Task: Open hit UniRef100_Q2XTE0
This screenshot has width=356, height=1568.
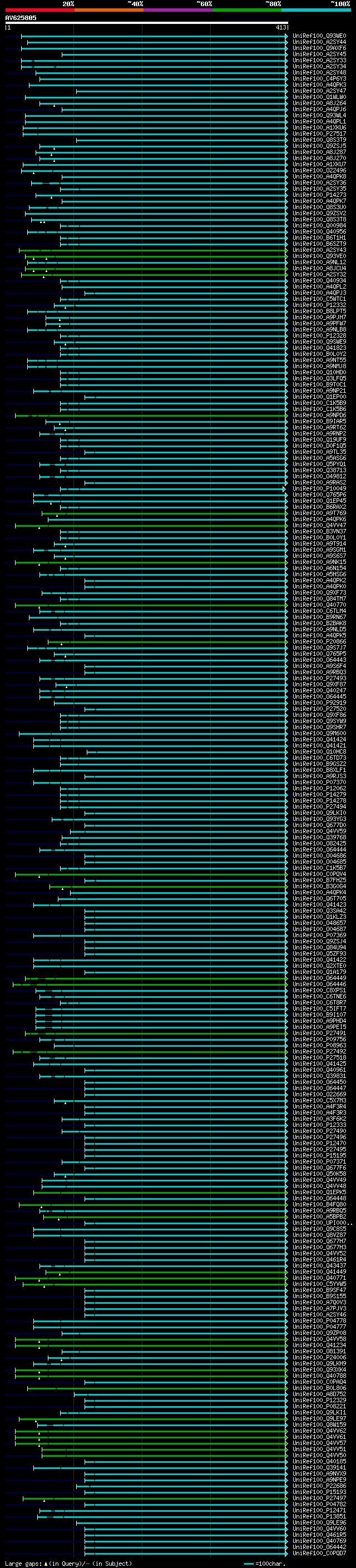Action: (319, 966)
